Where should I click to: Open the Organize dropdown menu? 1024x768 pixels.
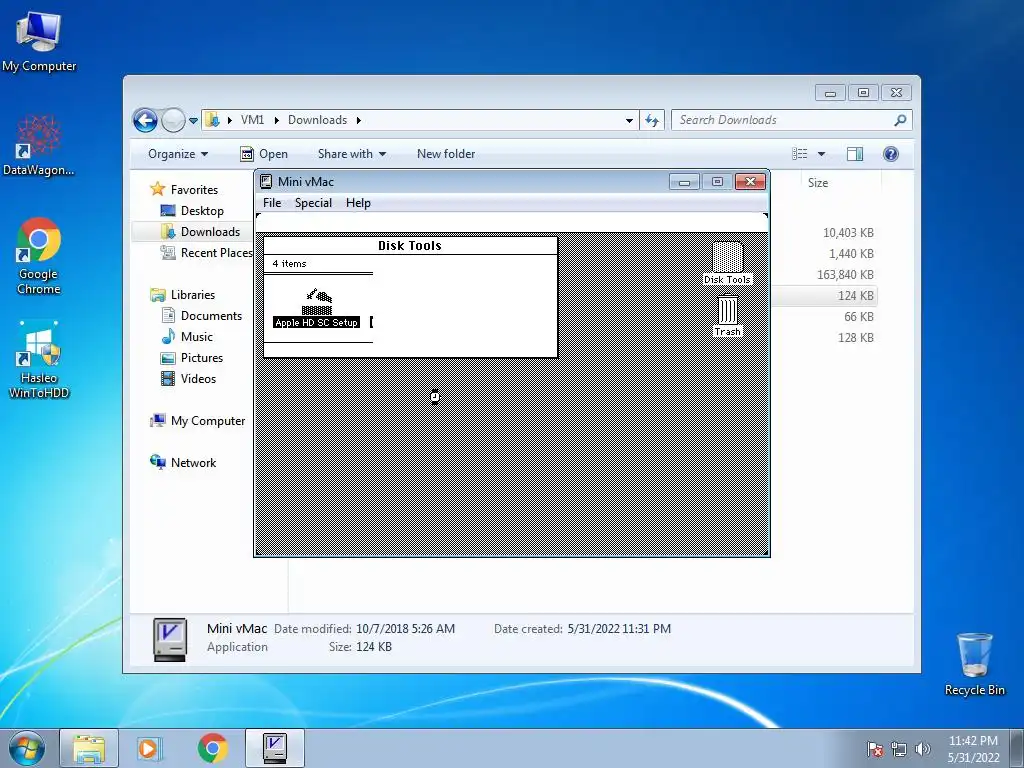[178, 154]
